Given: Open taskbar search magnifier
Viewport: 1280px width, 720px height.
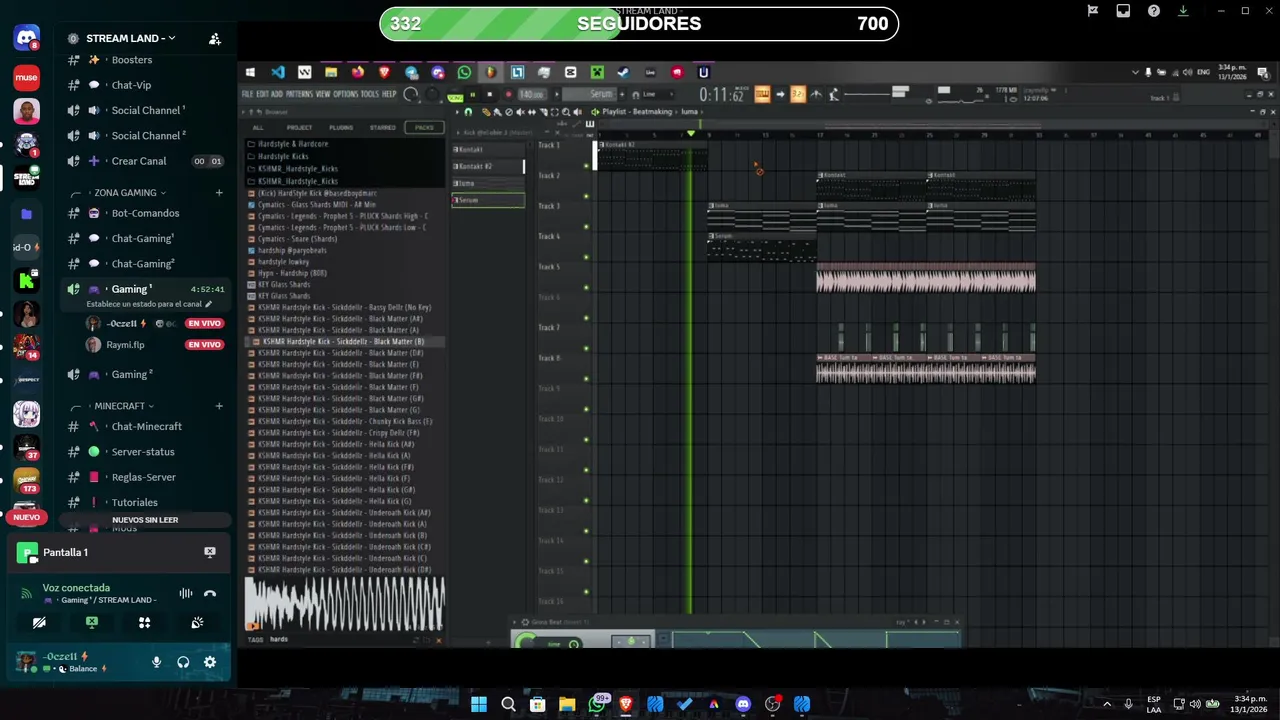Looking at the screenshot, I should coord(508,704).
